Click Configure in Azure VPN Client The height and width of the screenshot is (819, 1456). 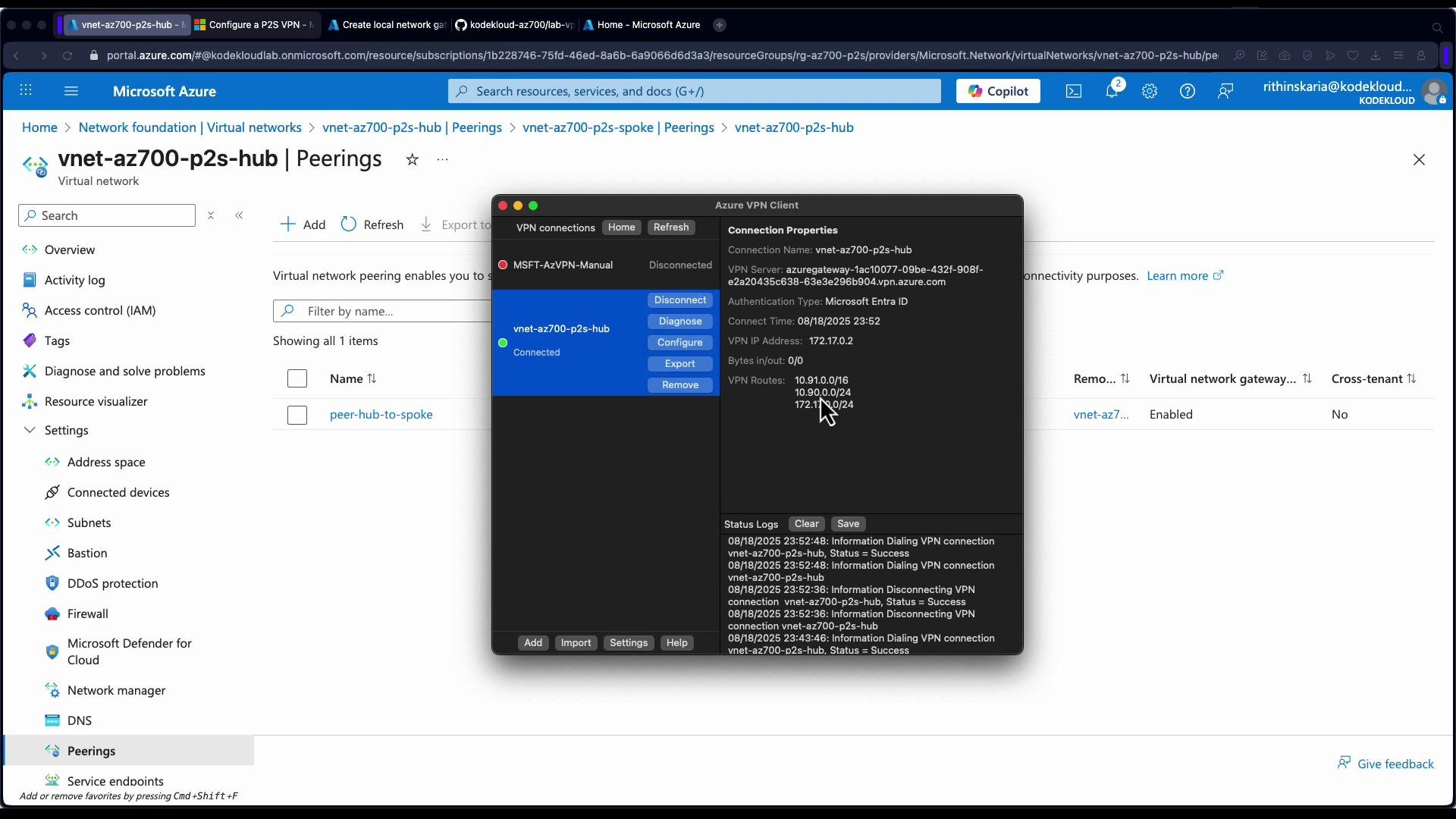680,343
